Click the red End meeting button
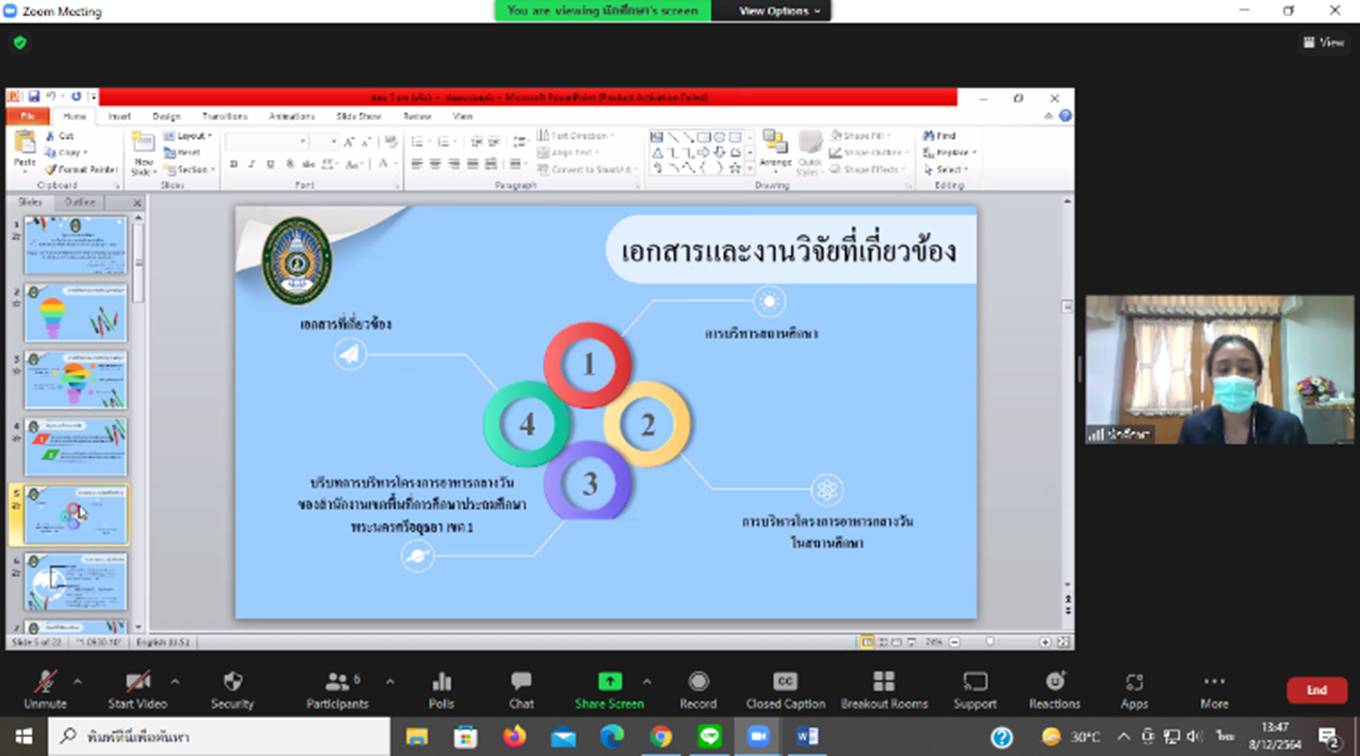The image size is (1360, 756). point(1316,690)
